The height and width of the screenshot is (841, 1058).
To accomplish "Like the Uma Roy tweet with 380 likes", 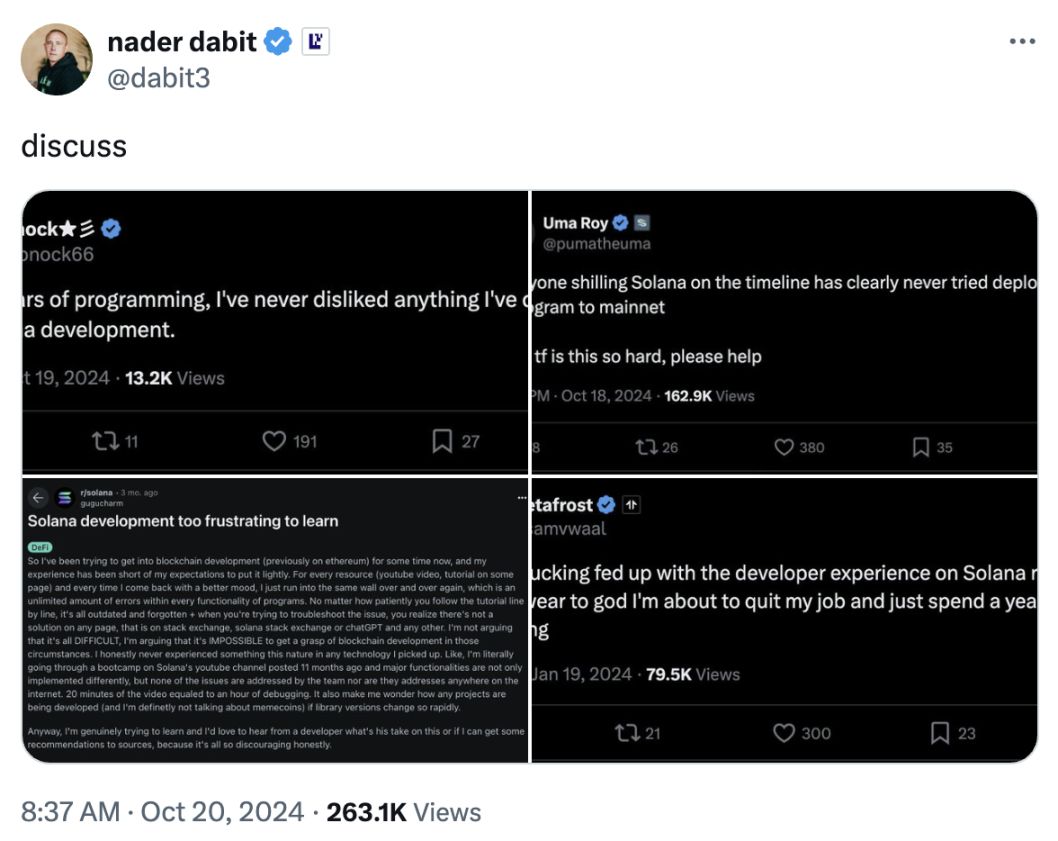I will click(785, 447).
